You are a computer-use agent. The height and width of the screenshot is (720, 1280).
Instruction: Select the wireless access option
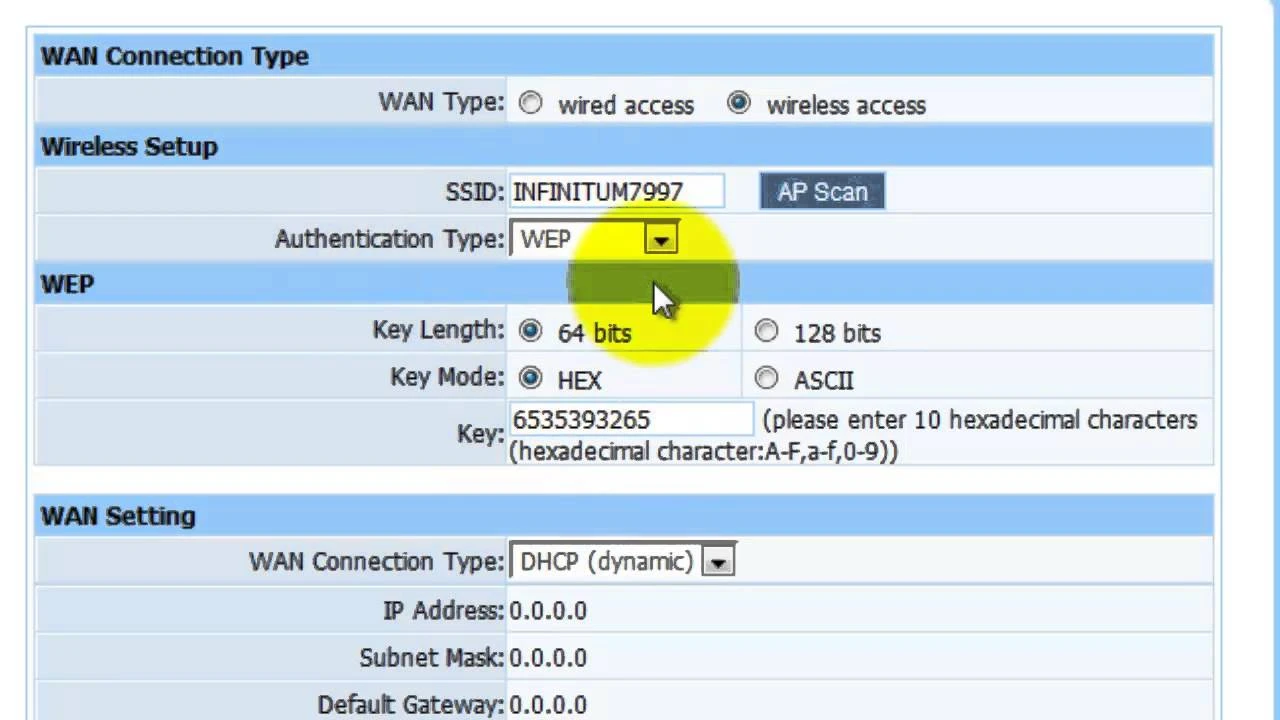tap(739, 103)
